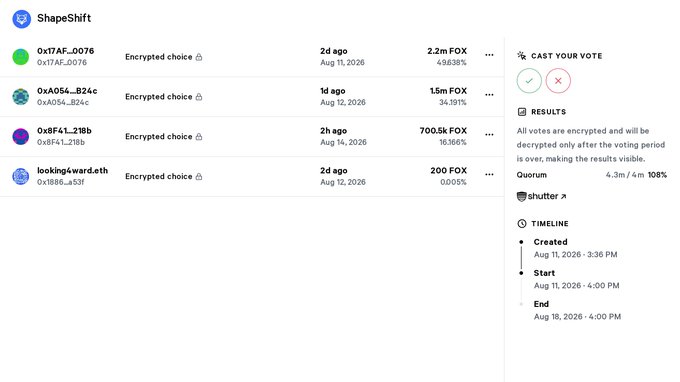Click the purple avatar of 0x8F41...218b
Screen dimensions: 680x382
20,137
